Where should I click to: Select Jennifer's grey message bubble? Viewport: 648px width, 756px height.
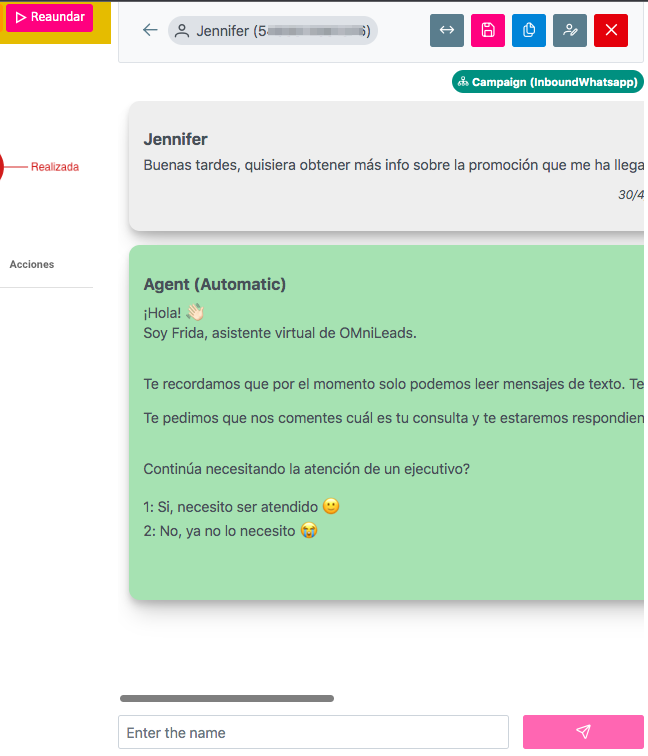click(x=390, y=166)
